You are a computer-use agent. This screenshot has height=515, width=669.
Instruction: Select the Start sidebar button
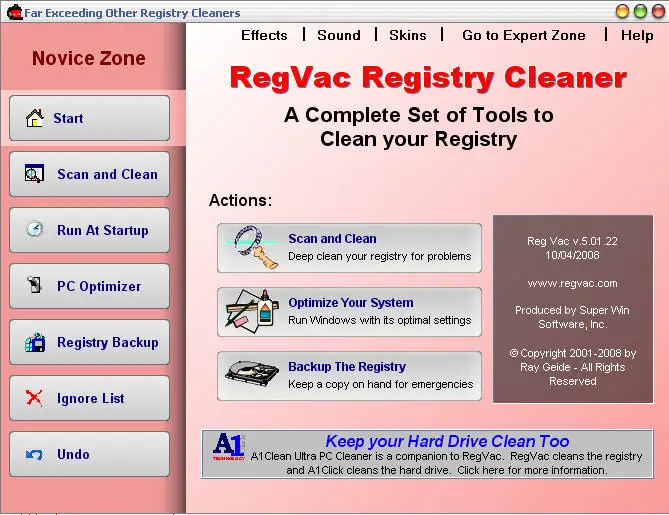[x=89, y=118]
